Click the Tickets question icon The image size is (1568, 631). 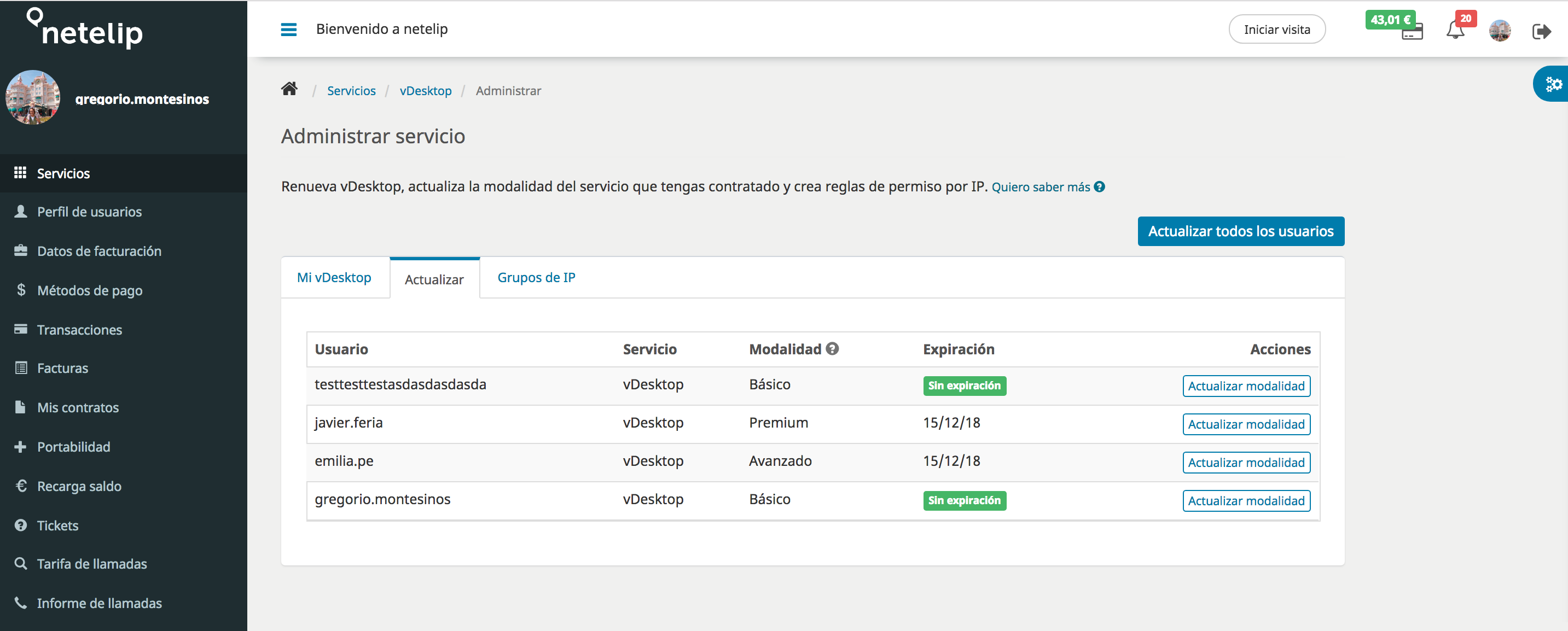pos(21,525)
